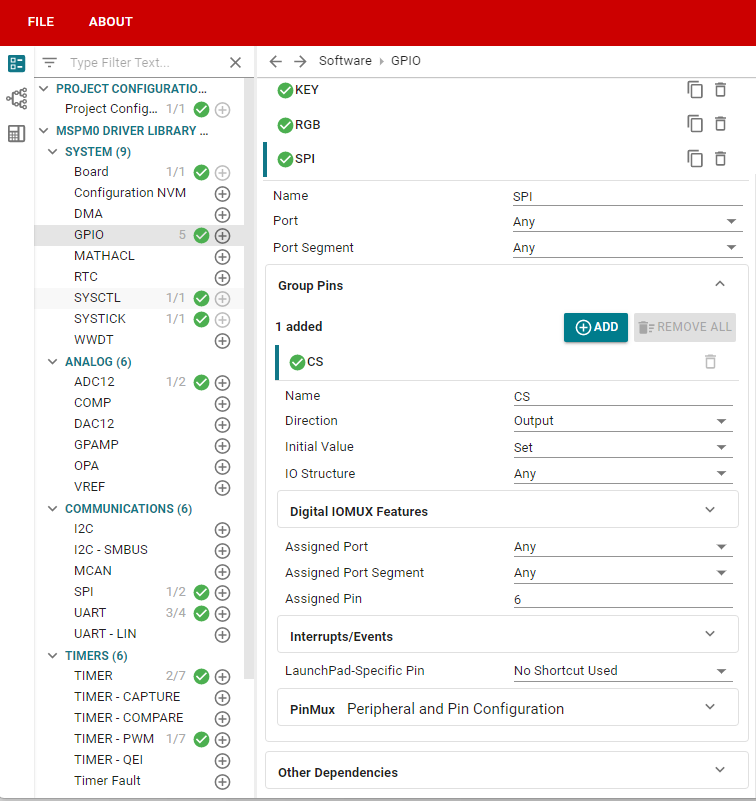Select the SYSCTL module
756x801 pixels.
[x=97, y=298]
